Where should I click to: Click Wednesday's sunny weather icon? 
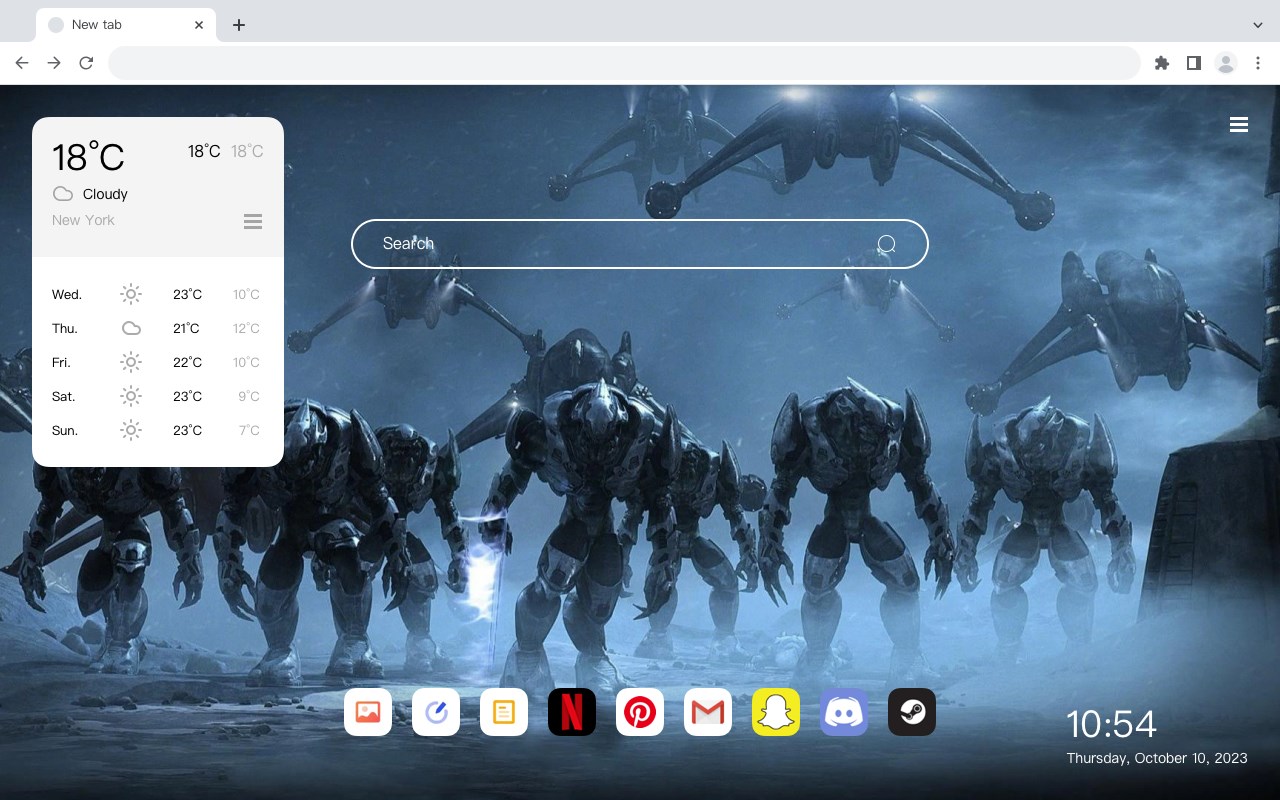point(131,294)
